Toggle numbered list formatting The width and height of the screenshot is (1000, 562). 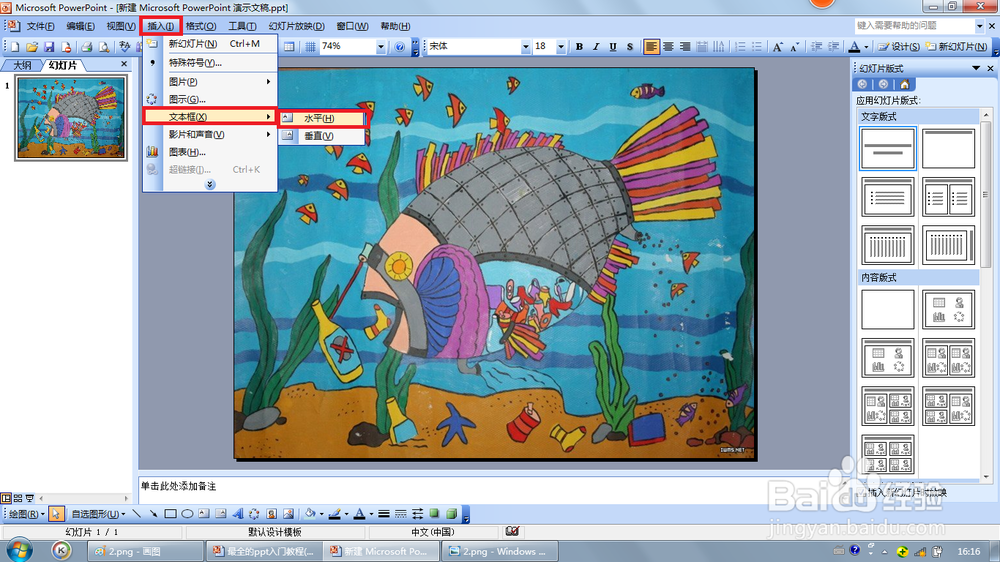coord(740,47)
